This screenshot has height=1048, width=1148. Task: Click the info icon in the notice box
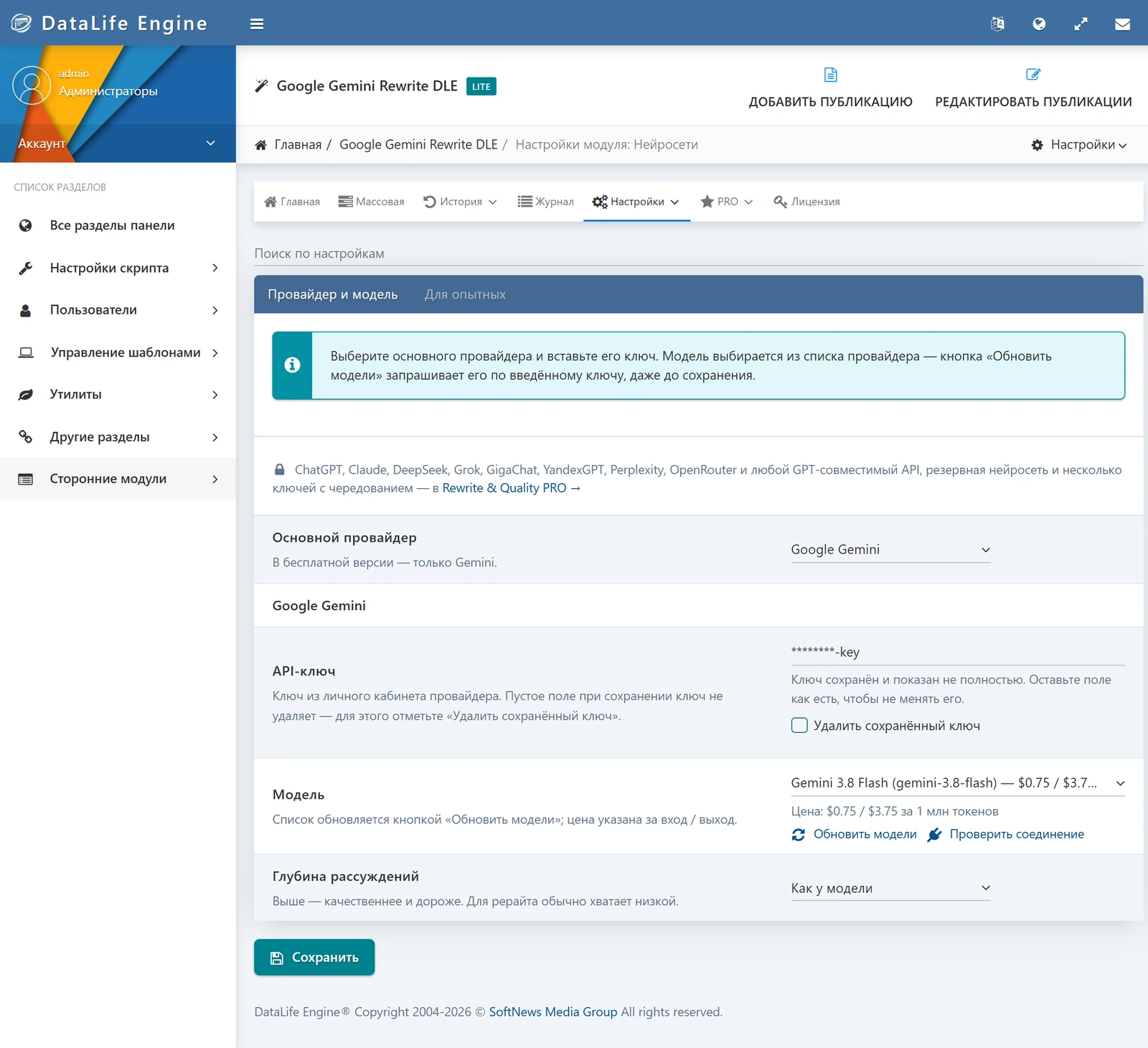pos(292,365)
